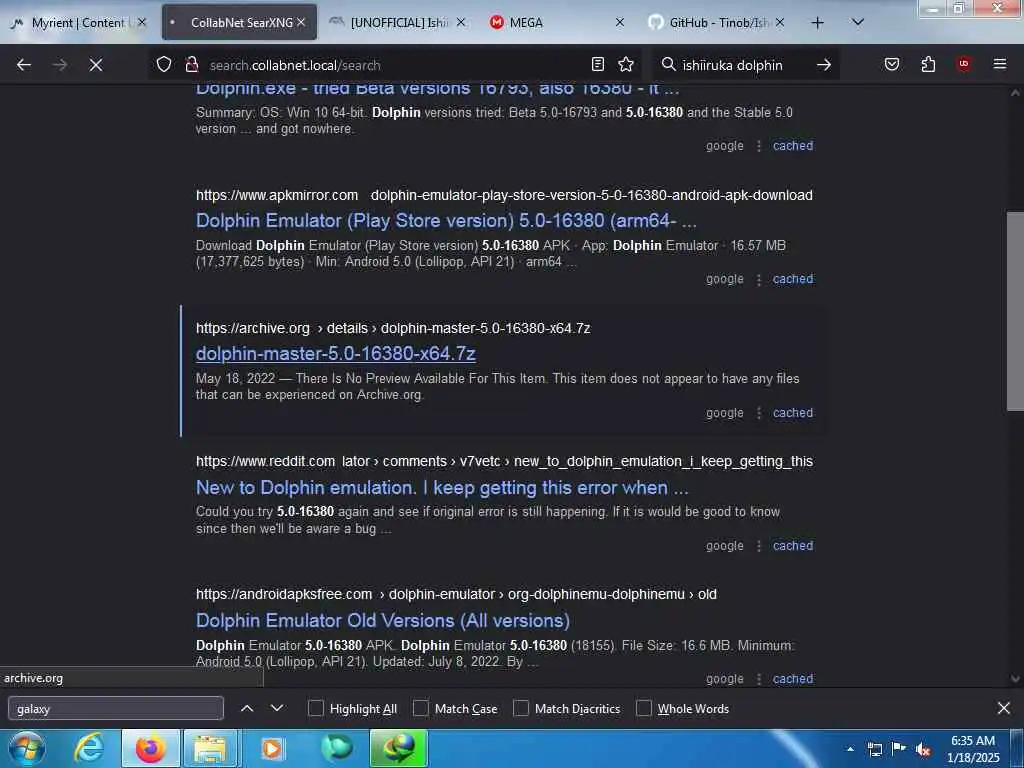The height and width of the screenshot is (768, 1024).
Task: Open Dolphin Emulator Play Store version result
Action: (446, 221)
